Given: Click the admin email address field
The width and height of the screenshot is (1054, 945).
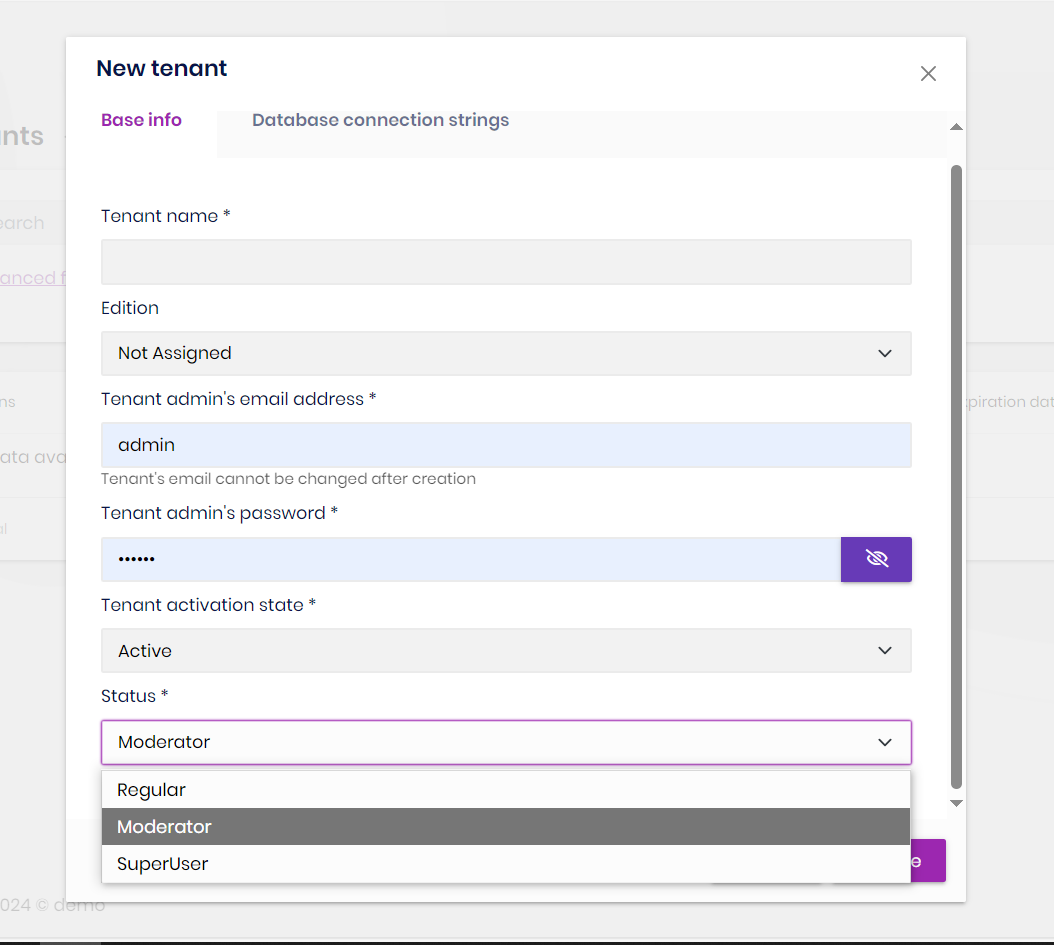Looking at the screenshot, I should [x=506, y=445].
